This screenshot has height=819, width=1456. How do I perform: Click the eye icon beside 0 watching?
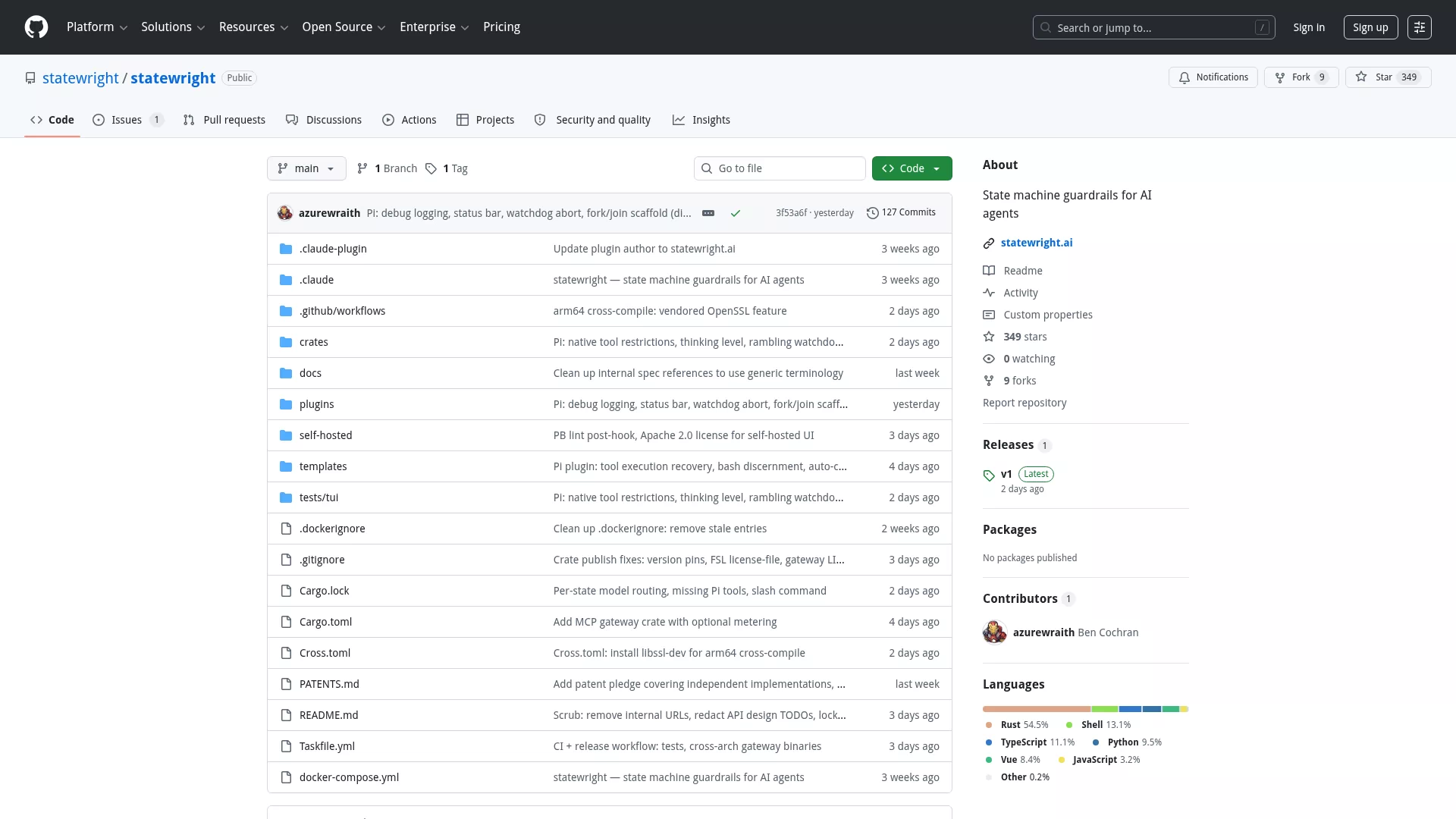(x=989, y=359)
